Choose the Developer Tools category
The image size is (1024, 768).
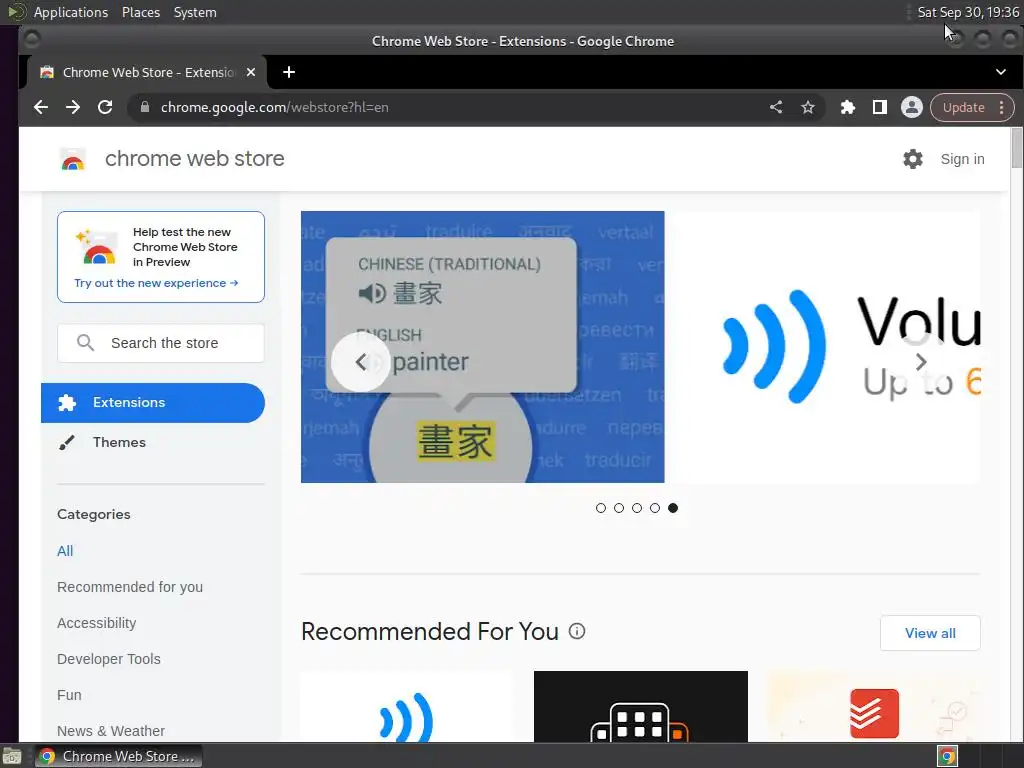(108, 658)
